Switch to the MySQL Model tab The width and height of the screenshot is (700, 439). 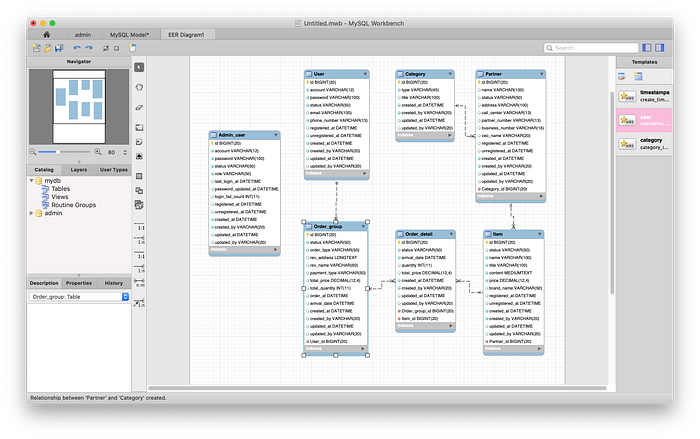(129, 34)
